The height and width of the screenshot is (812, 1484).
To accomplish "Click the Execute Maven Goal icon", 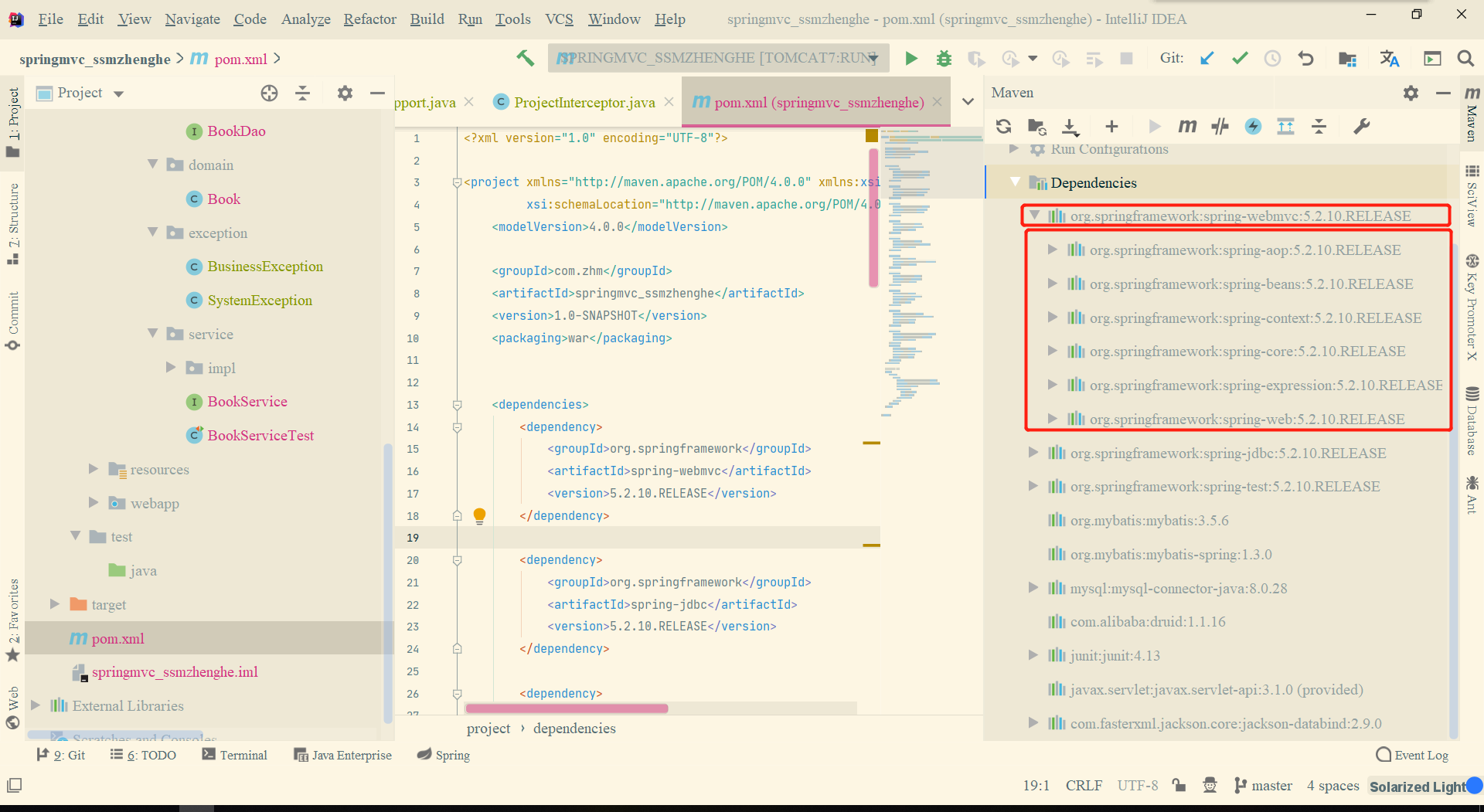I will point(1187,127).
